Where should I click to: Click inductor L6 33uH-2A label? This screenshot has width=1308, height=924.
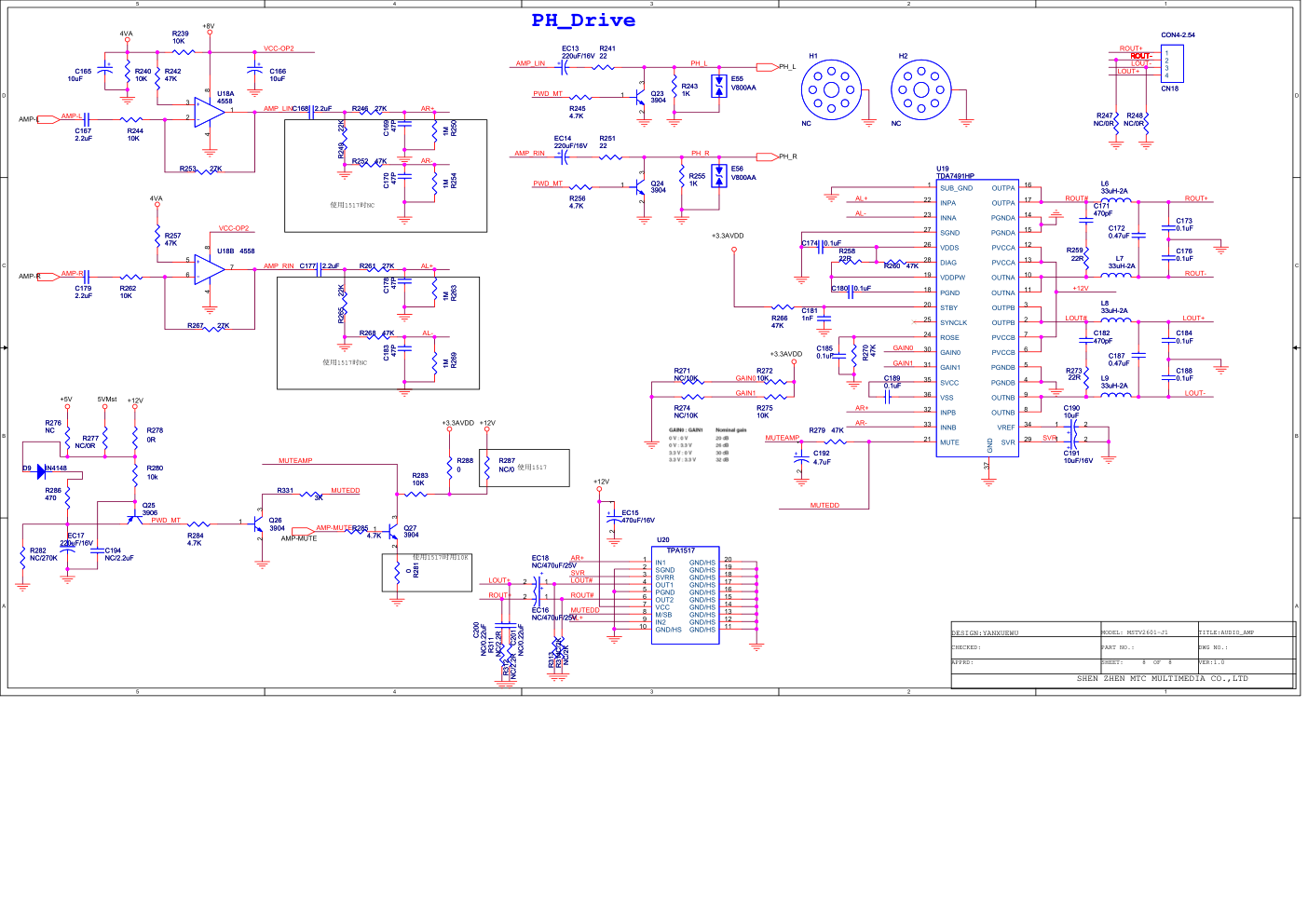pyautogui.click(x=1114, y=187)
